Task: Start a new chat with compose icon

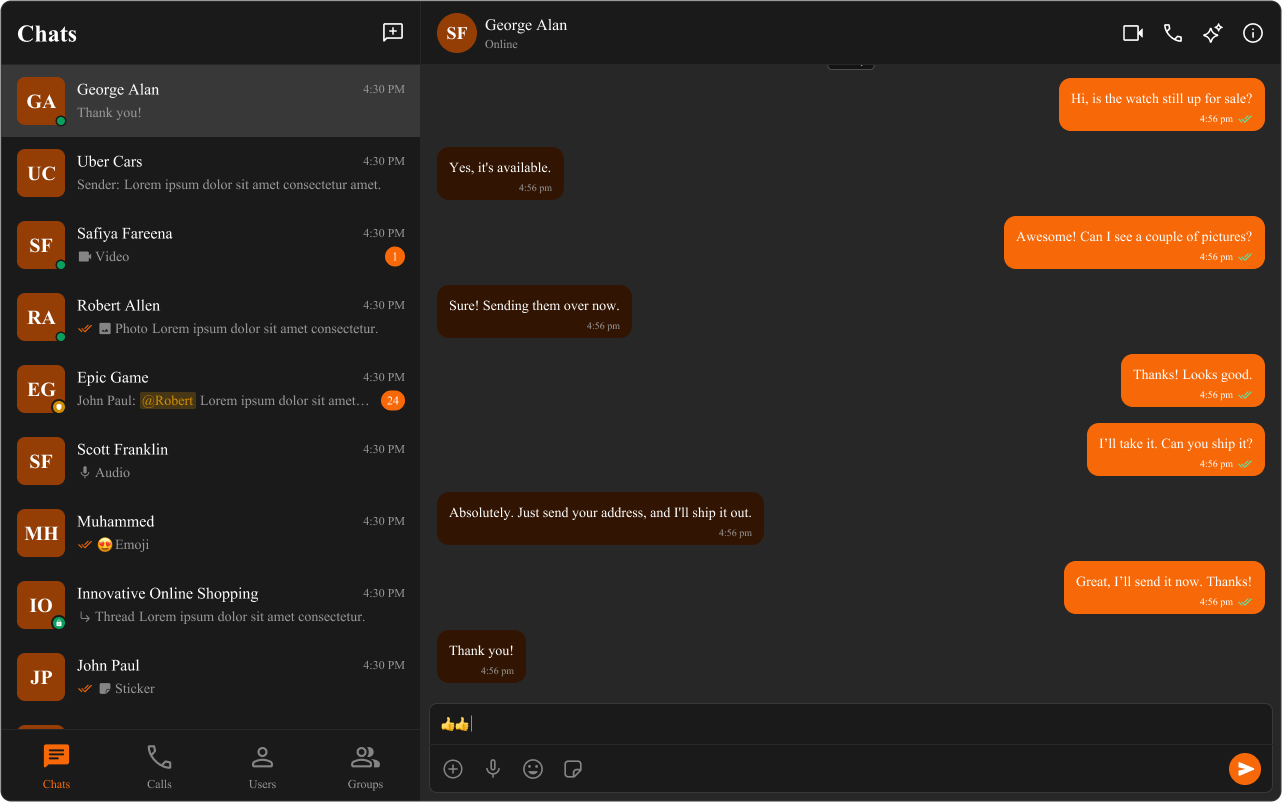Action: point(393,33)
